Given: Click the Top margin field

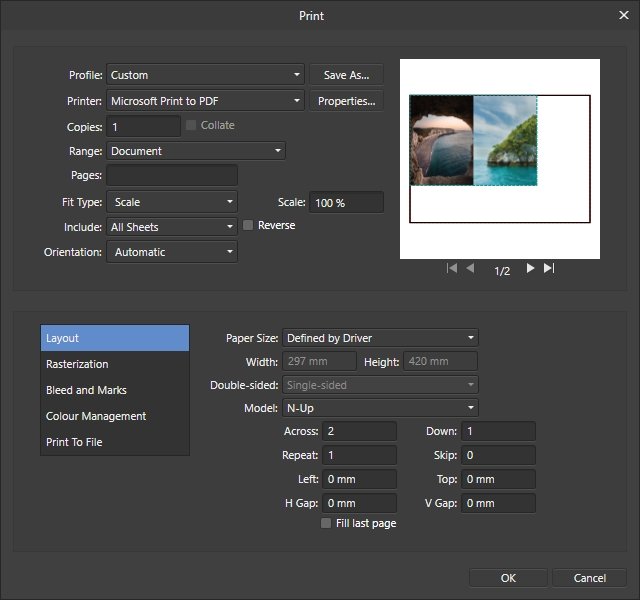Looking at the screenshot, I should (498, 479).
